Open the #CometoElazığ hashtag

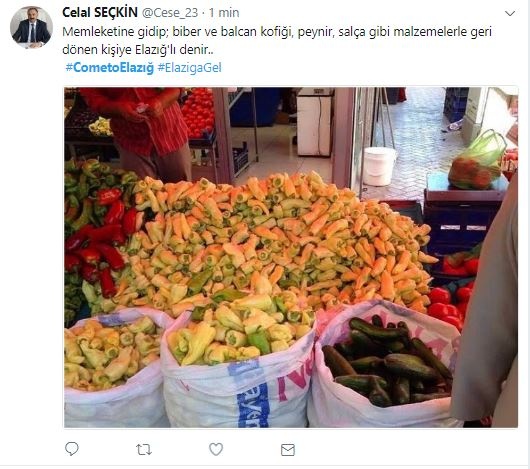[110, 68]
